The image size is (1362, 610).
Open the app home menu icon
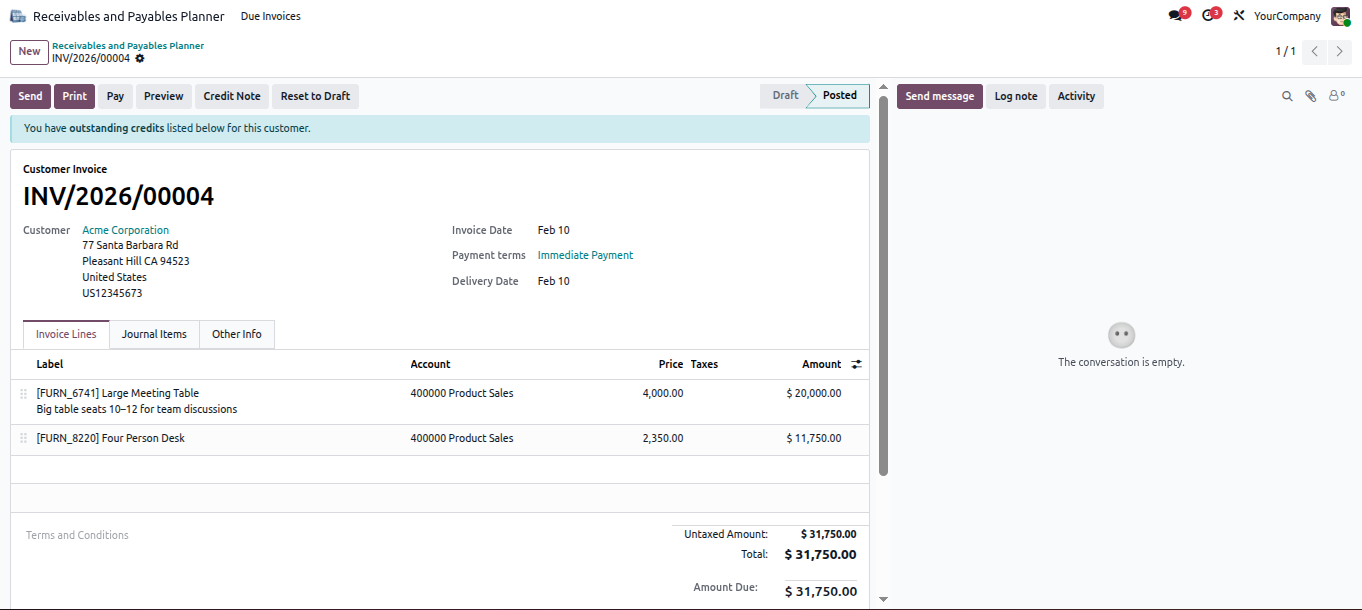click(x=18, y=16)
